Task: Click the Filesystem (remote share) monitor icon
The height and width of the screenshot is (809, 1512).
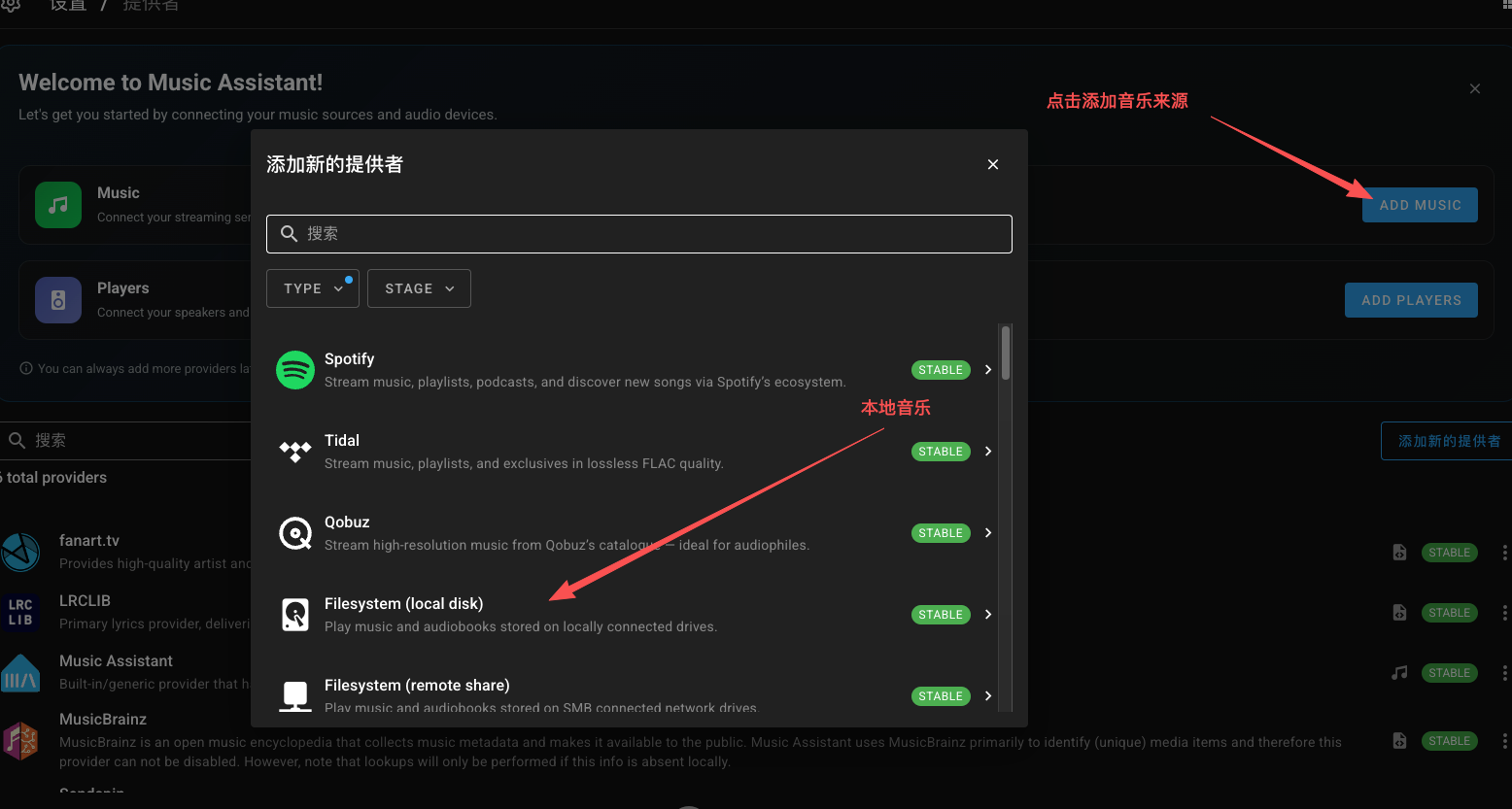Action: (294, 695)
